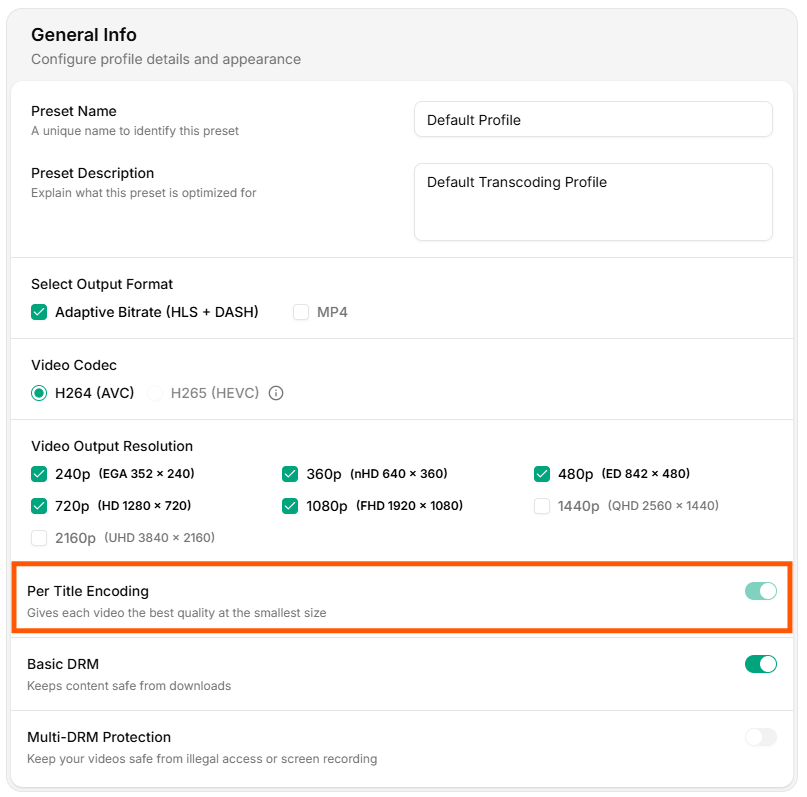Uncheck the 360p resolution checkbox
Screen dimensions: 807x797
pos(291,474)
